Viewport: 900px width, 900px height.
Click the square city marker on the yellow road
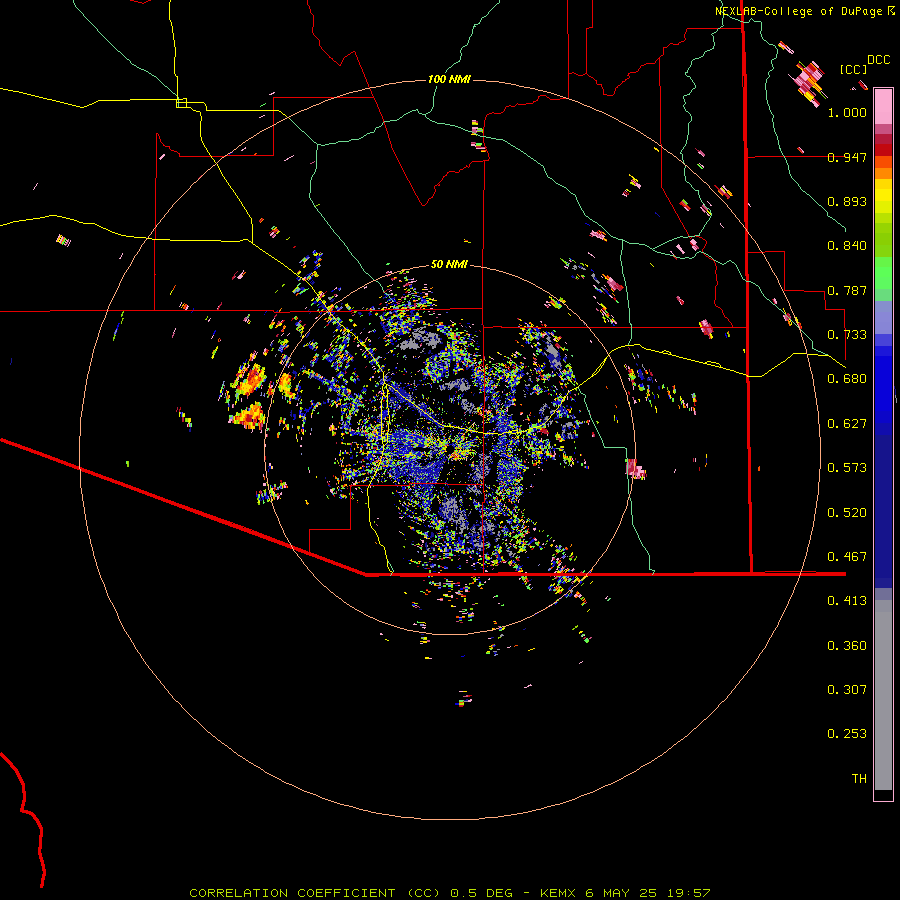(181, 103)
